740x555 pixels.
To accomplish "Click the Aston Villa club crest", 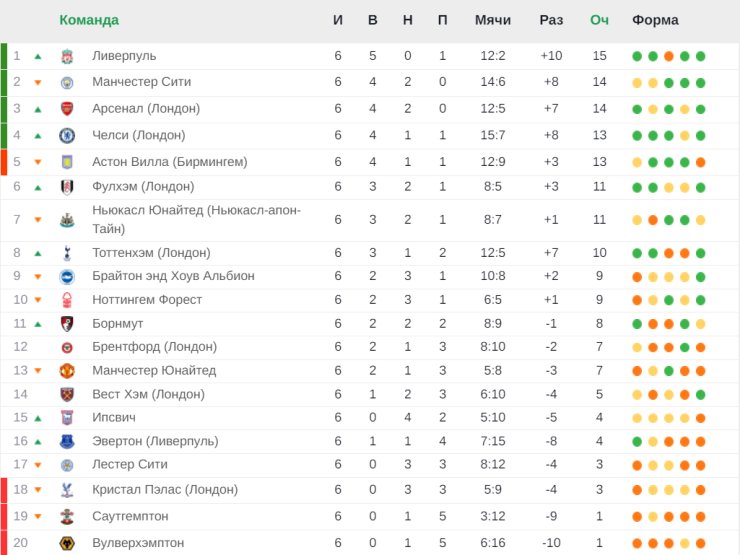I will pos(67,162).
